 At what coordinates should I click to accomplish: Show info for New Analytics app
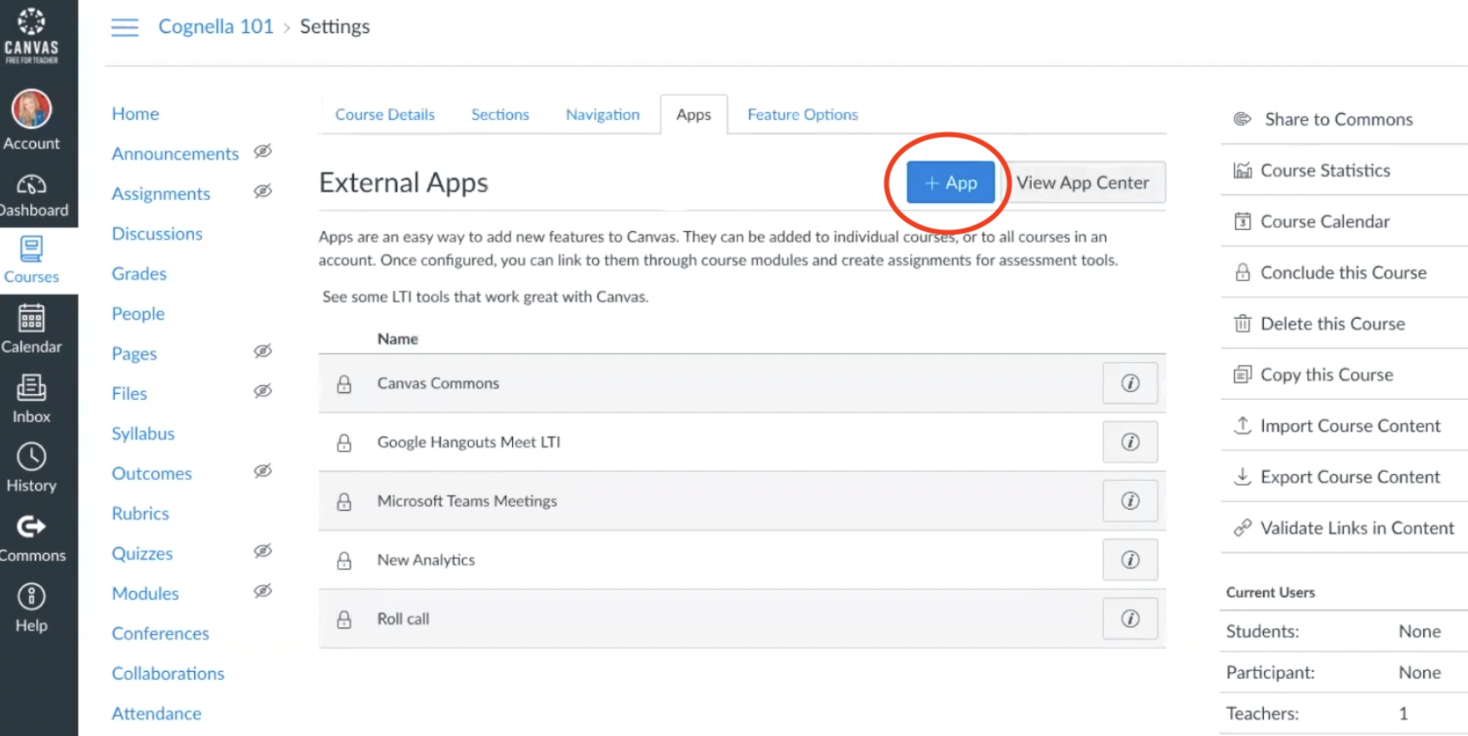[1130, 560]
